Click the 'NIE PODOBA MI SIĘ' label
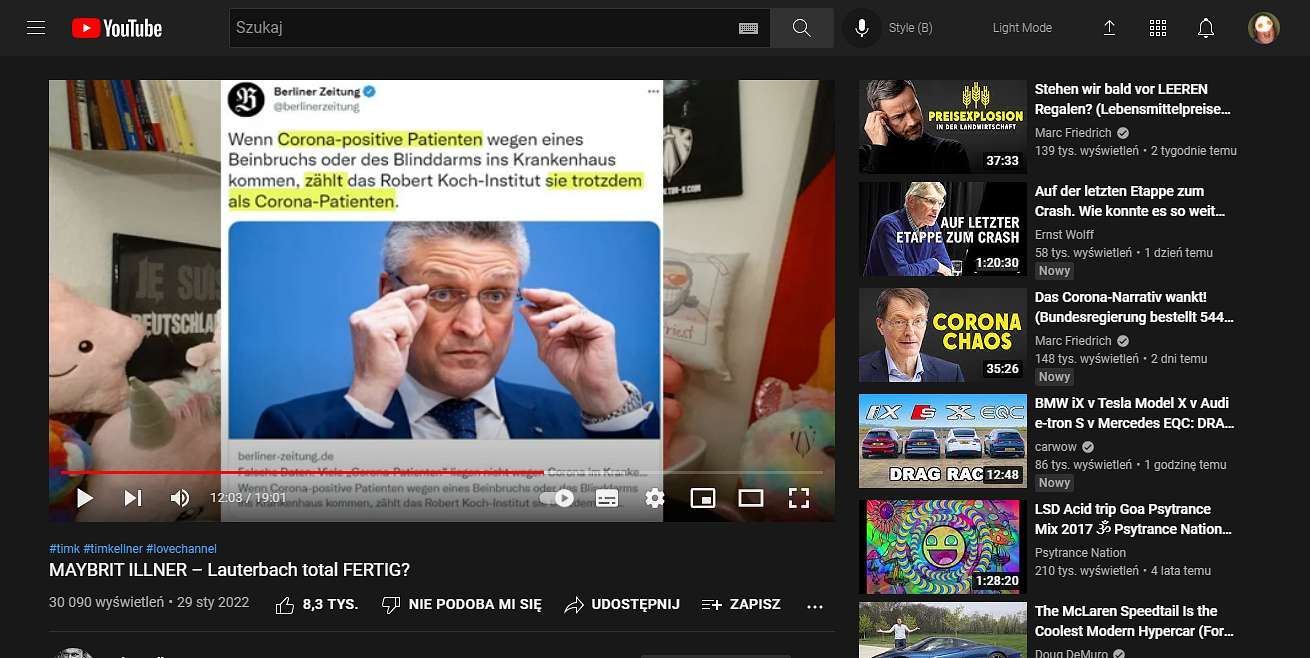This screenshot has width=1310, height=658. point(475,605)
